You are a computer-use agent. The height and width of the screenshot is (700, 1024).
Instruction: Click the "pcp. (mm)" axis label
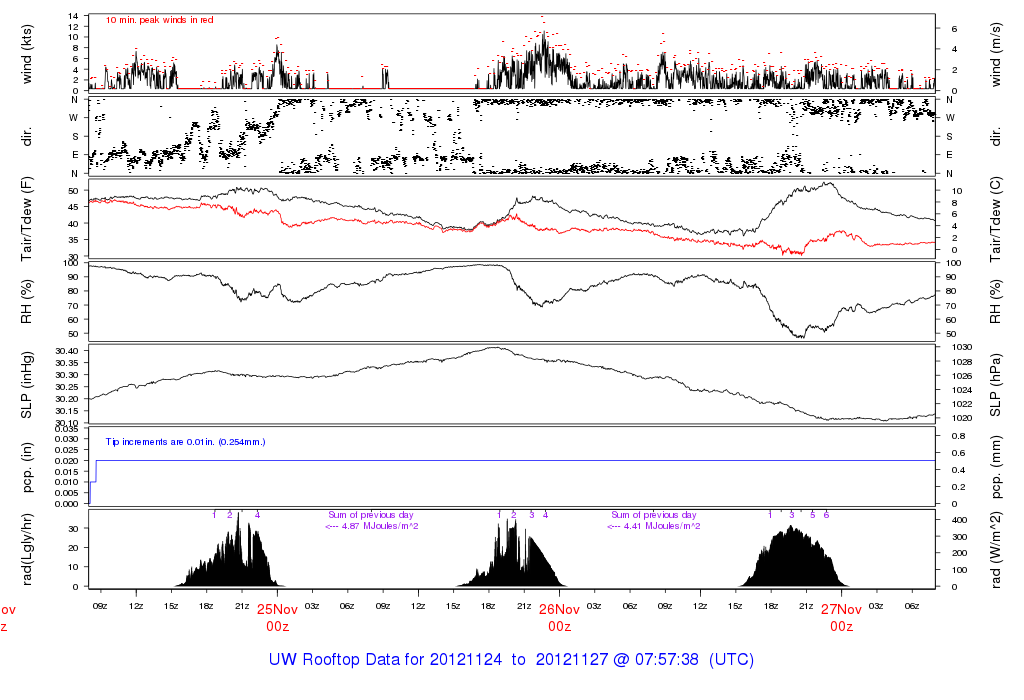995,468
